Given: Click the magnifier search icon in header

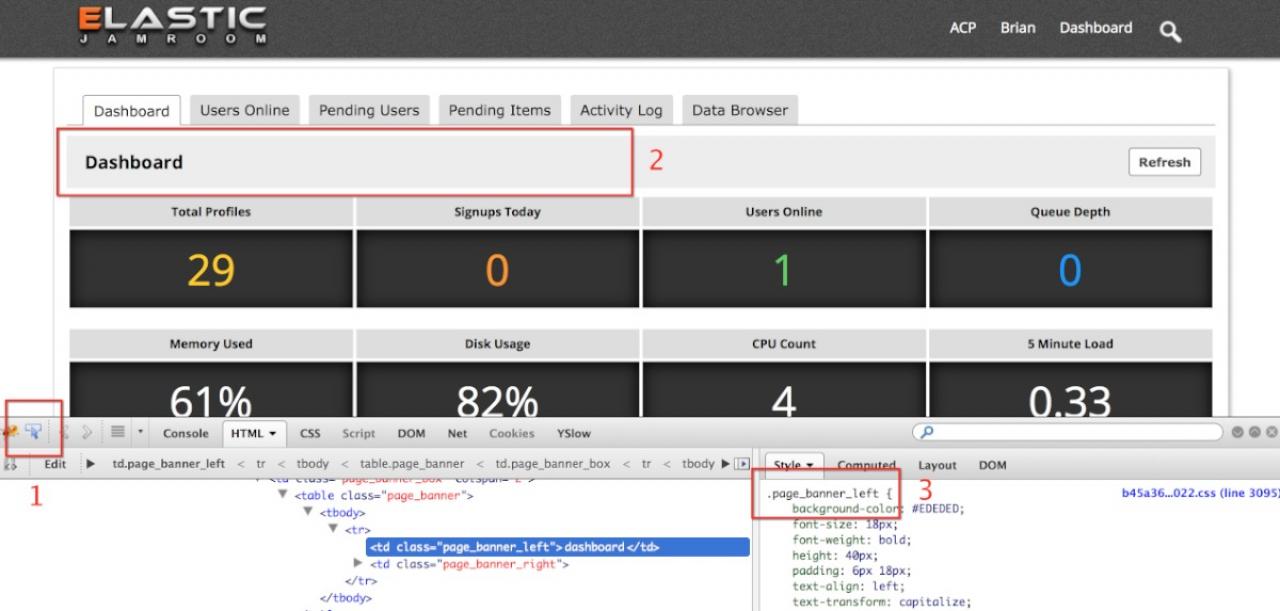Looking at the screenshot, I should tap(1170, 32).
